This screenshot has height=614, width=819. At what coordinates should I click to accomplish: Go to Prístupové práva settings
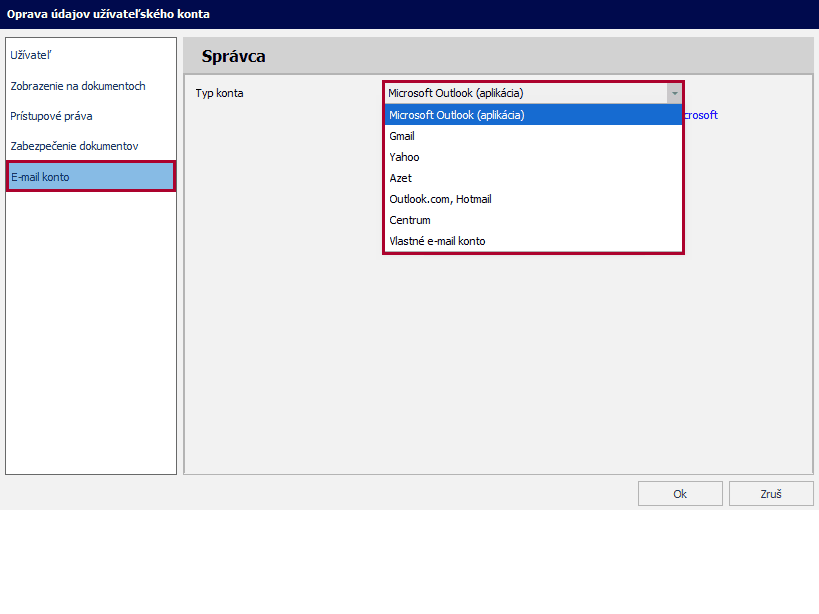pos(51,116)
